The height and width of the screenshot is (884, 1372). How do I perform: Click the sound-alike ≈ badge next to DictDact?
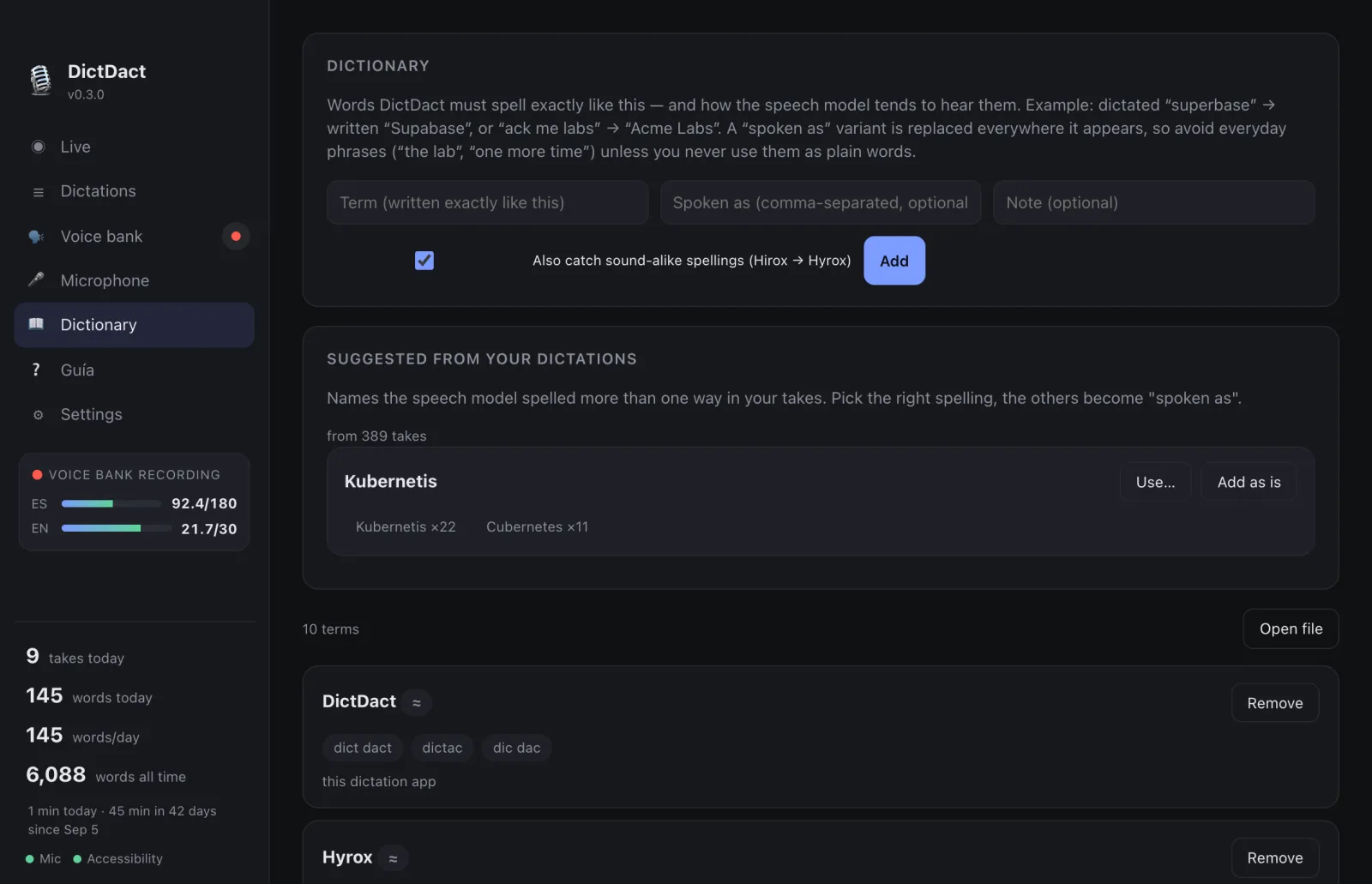416,702
